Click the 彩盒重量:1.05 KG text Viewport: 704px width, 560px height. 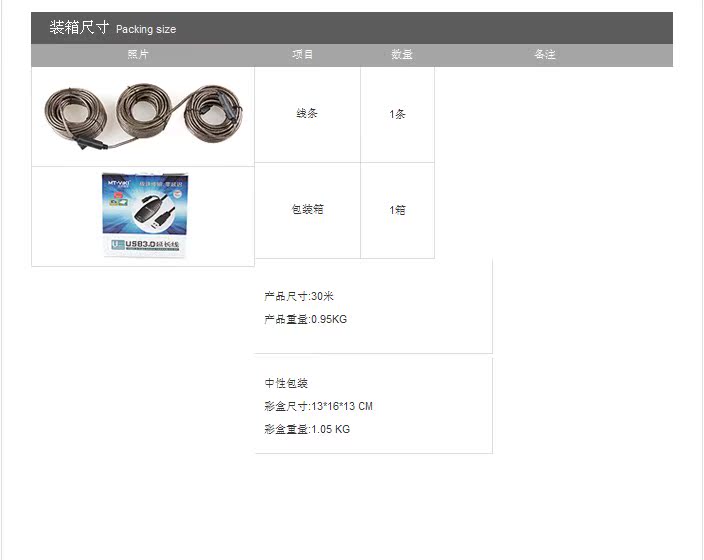click(307, 429)
